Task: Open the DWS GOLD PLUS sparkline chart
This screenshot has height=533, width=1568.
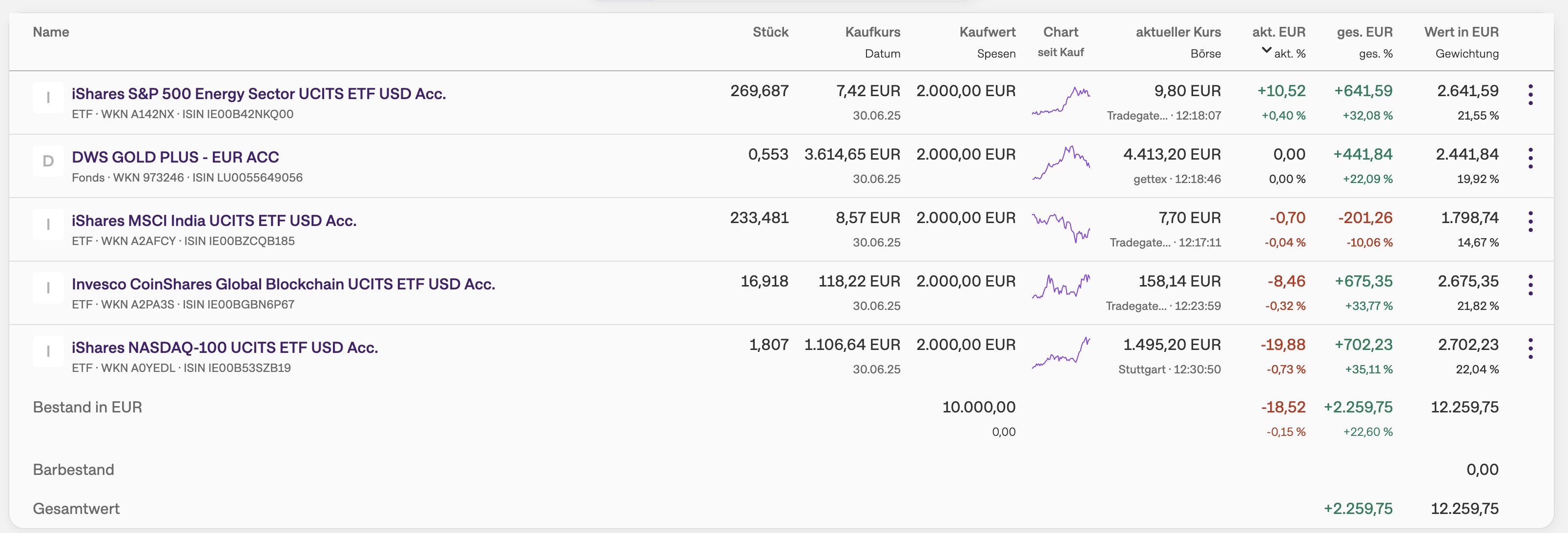Action: [x=1061, y=163]
